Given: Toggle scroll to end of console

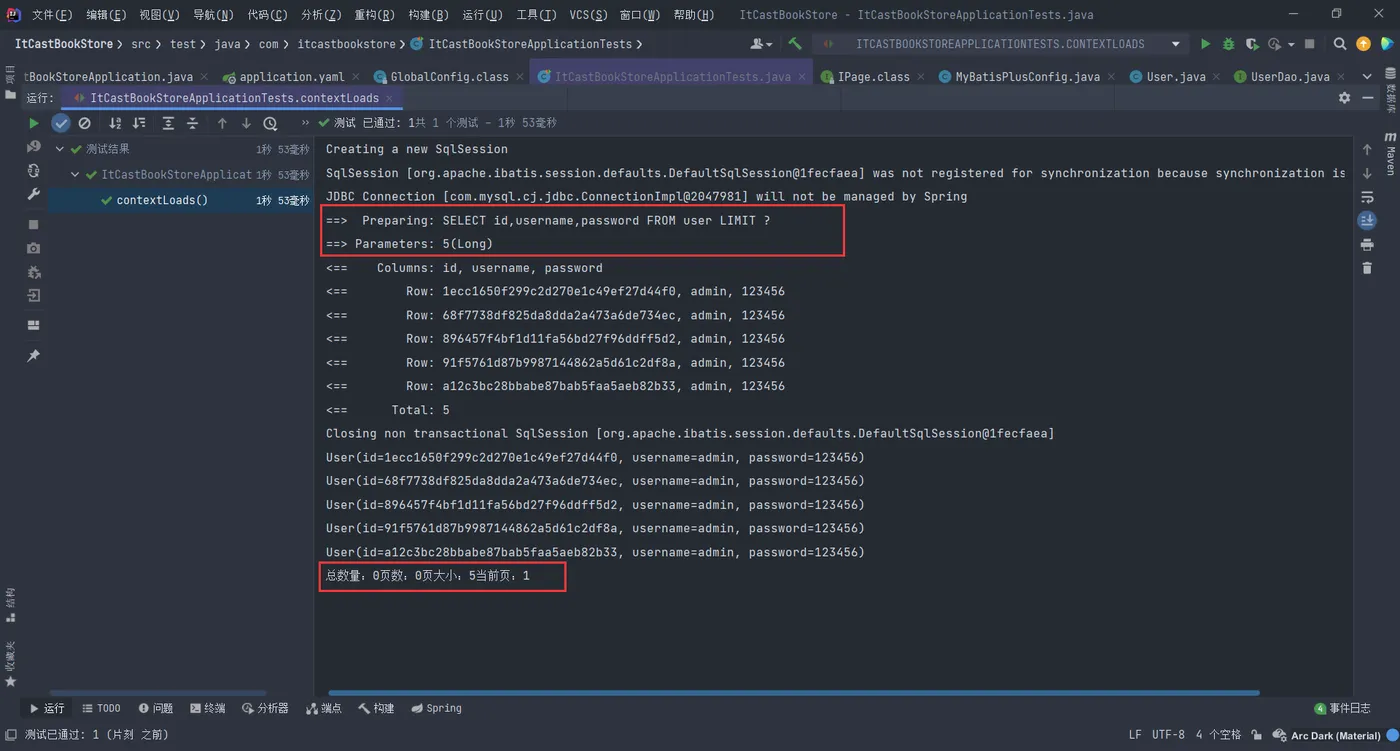Looking at the screenshot, I should [x=1367, y=220].
